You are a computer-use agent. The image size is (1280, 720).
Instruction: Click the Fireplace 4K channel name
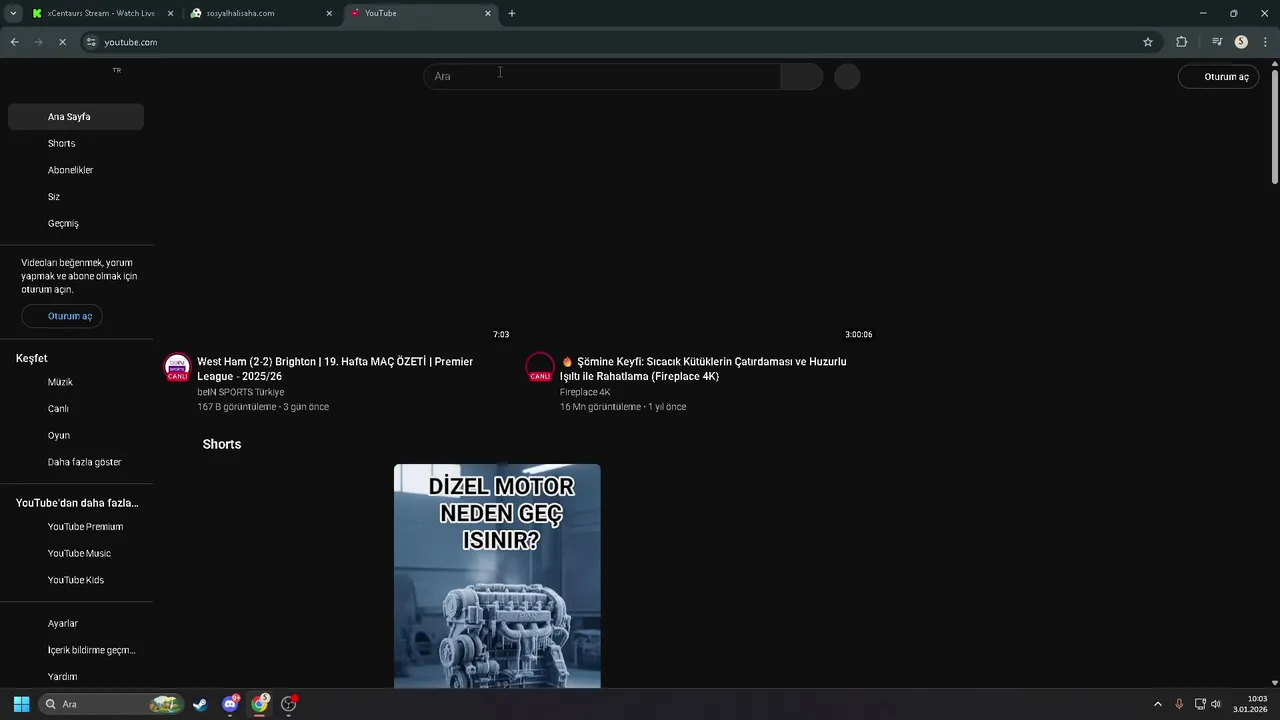585,392
